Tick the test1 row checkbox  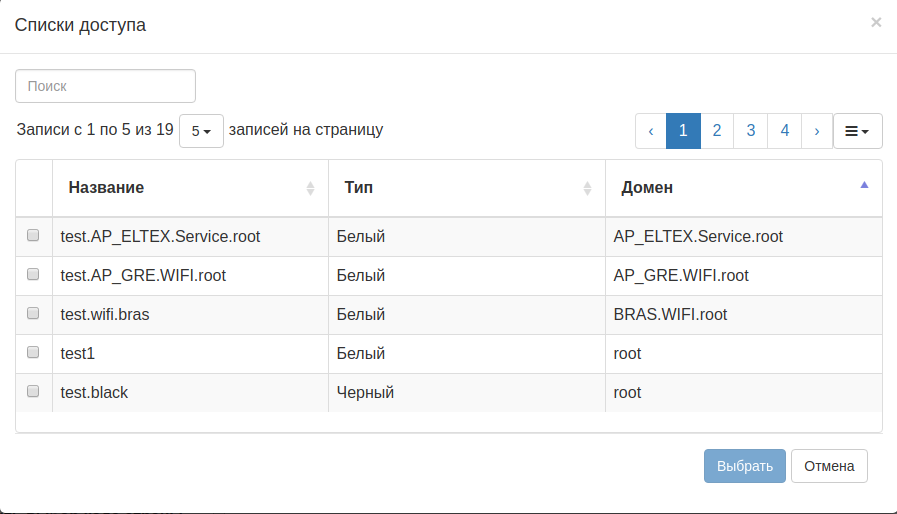tap(33, 353)
